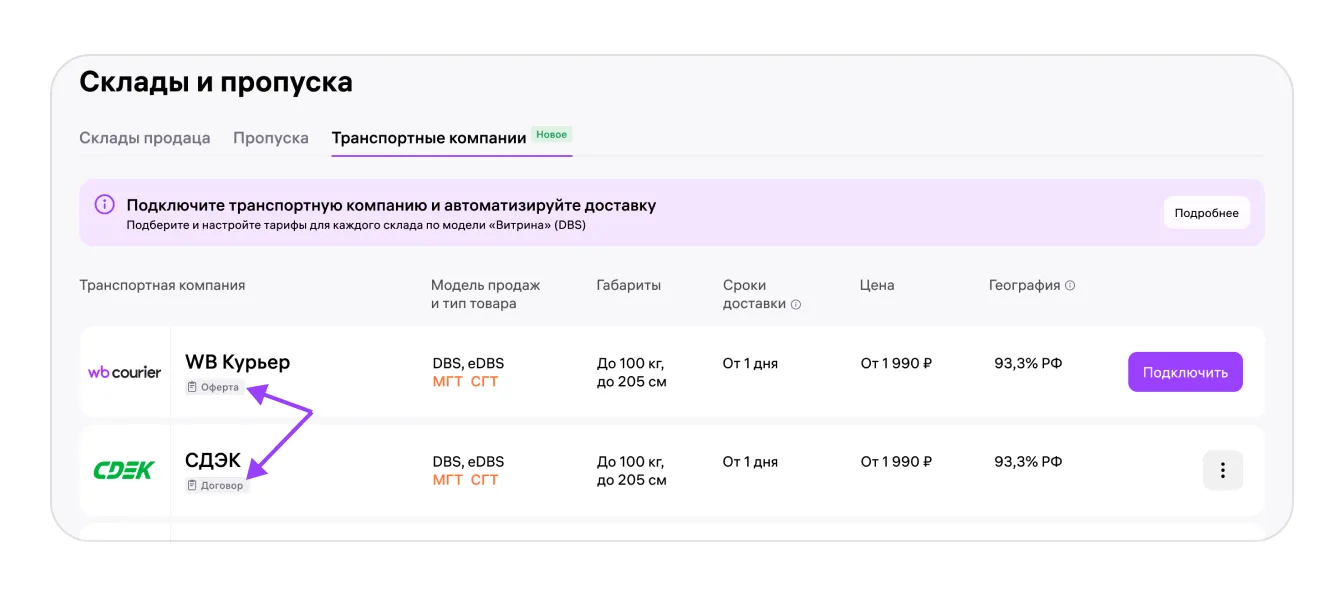This screenshot has height=596, width=1344.
Task: Open the Договор link under СДЭК
Action: (x=215, y=486)
